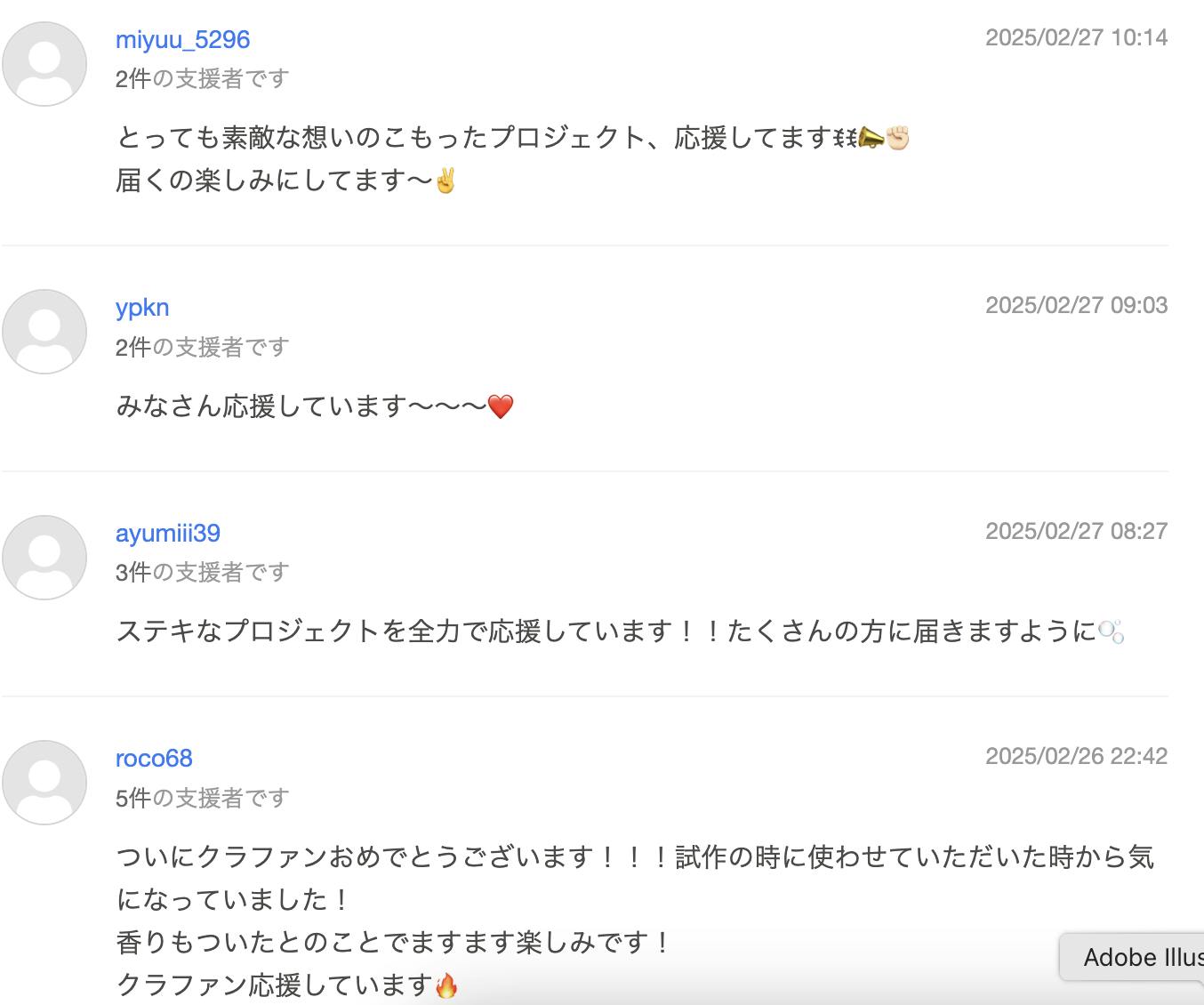This screenshot has height=1005, width=1204.
Task: Click roco68's default avatar icon
Action: pos(44,783)
